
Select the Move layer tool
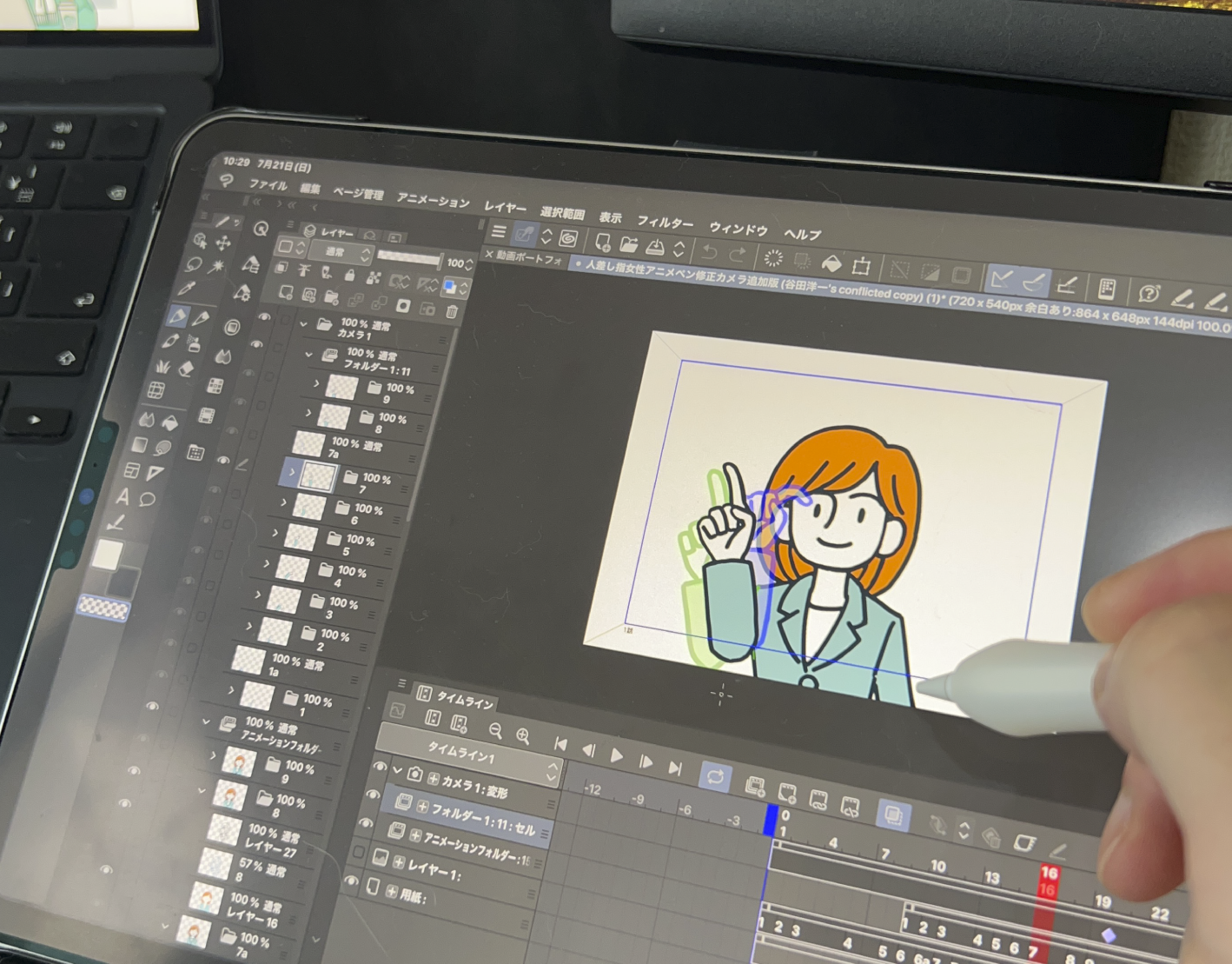coord(223,243)
